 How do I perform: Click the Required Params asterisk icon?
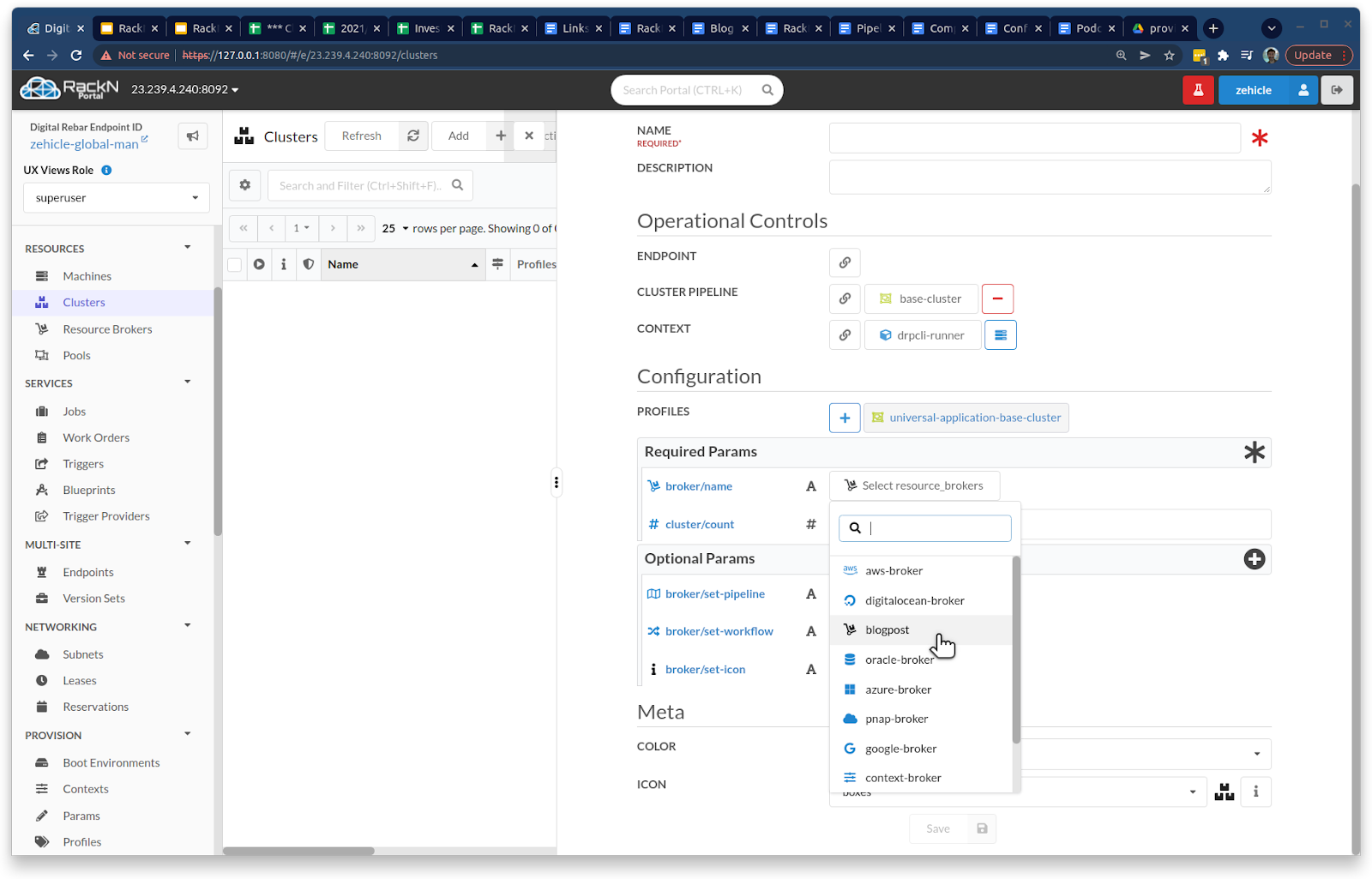tap(1255, 452)
